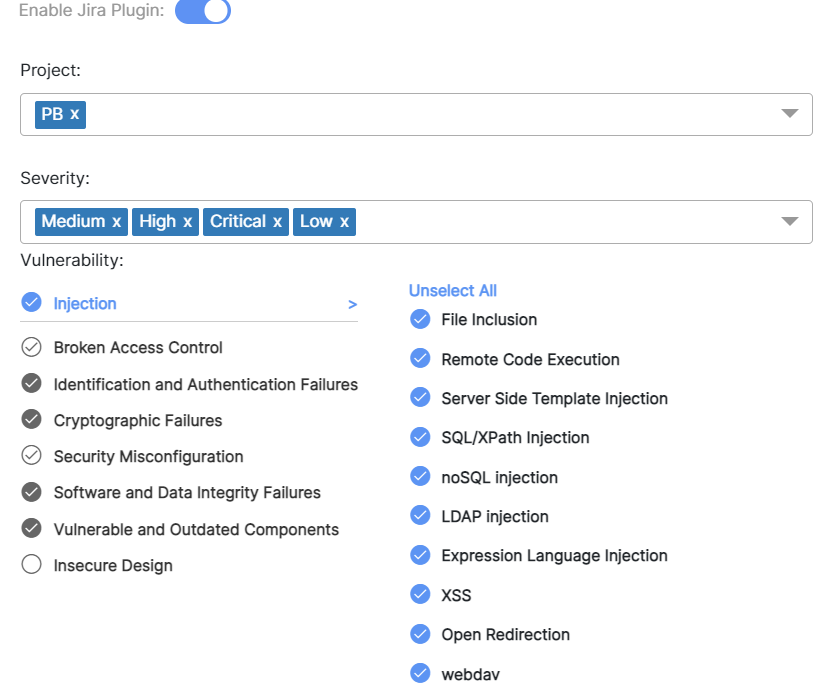Remove the Critical severity tag
Screen dimensions: 828x683
point(275,221)
